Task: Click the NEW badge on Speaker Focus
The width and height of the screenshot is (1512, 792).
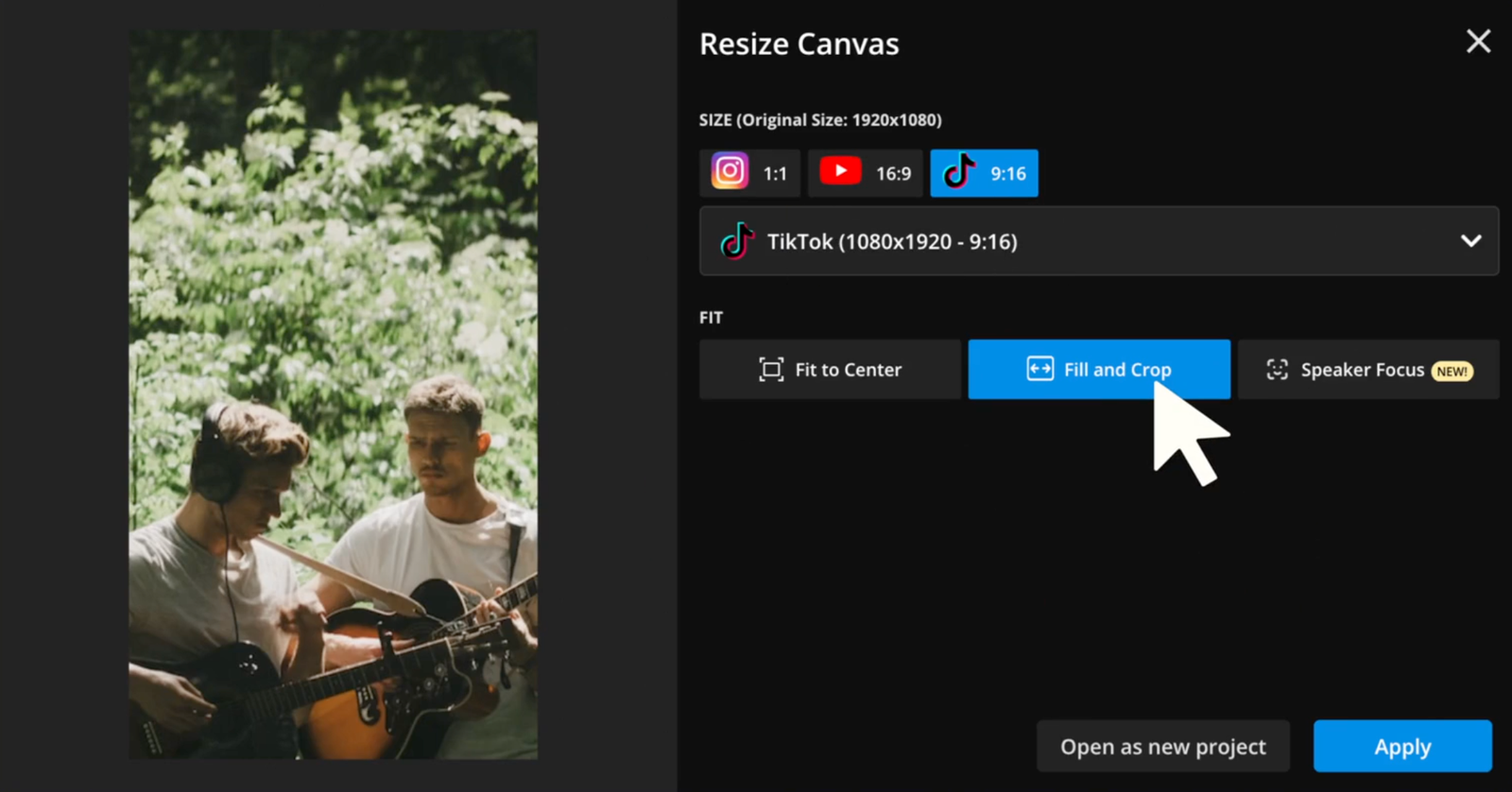Action: [x=1452, y=370]
